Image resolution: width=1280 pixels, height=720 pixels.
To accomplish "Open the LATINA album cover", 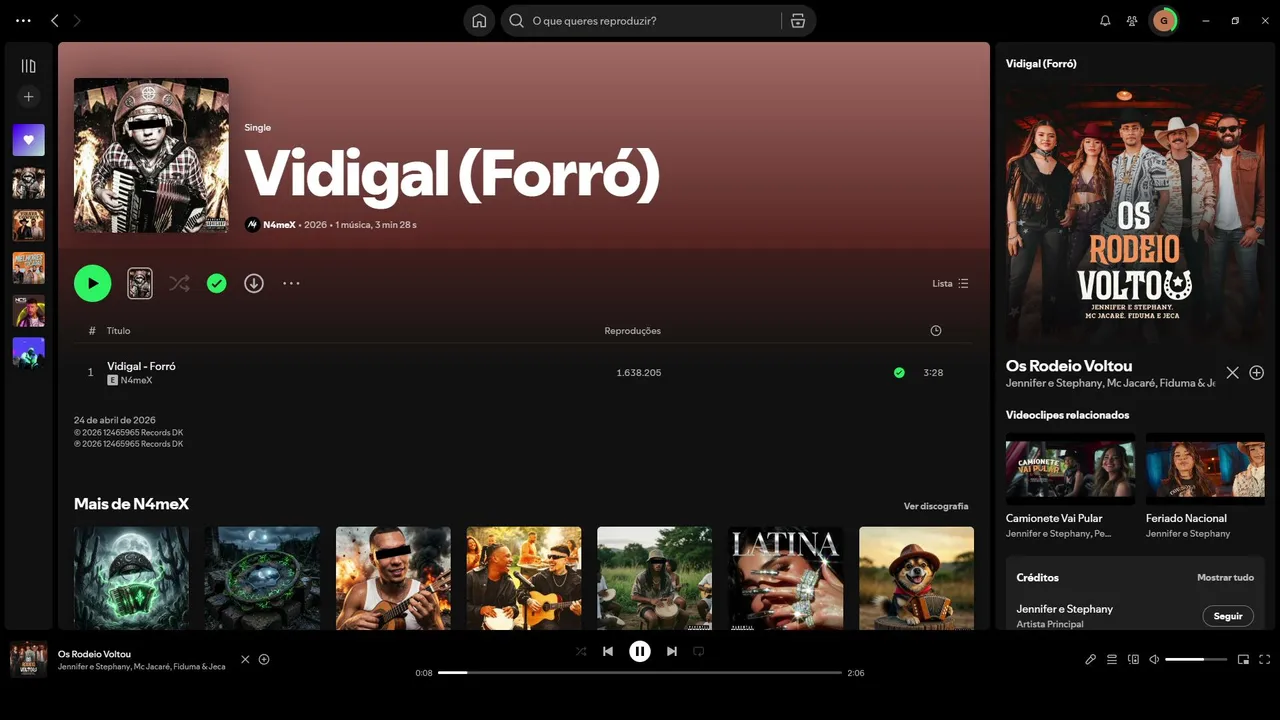I will (x=785, y=578).
